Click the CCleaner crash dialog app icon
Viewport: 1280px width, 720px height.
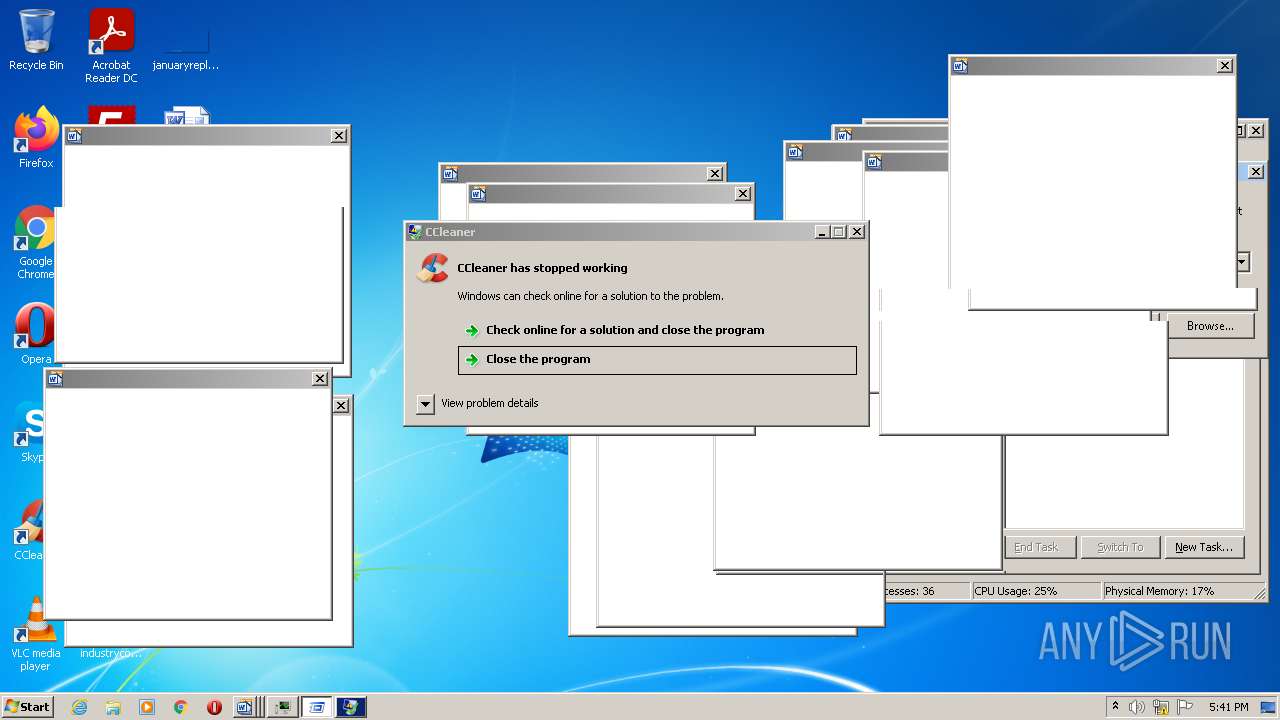(x=433, y=268)
